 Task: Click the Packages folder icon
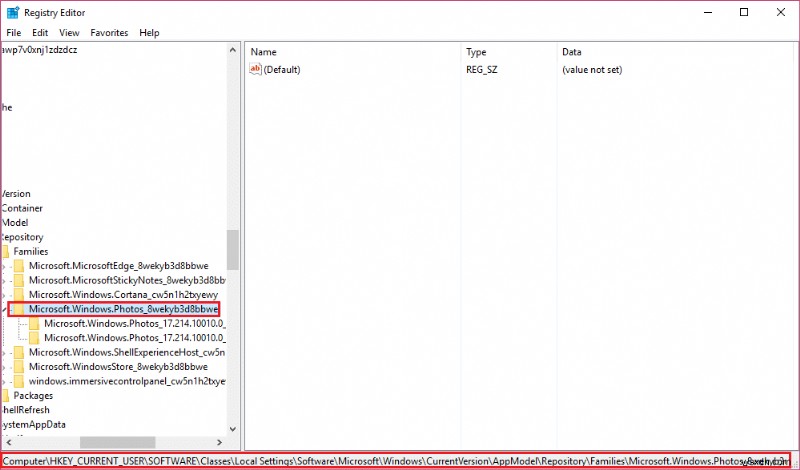[6, 395]
